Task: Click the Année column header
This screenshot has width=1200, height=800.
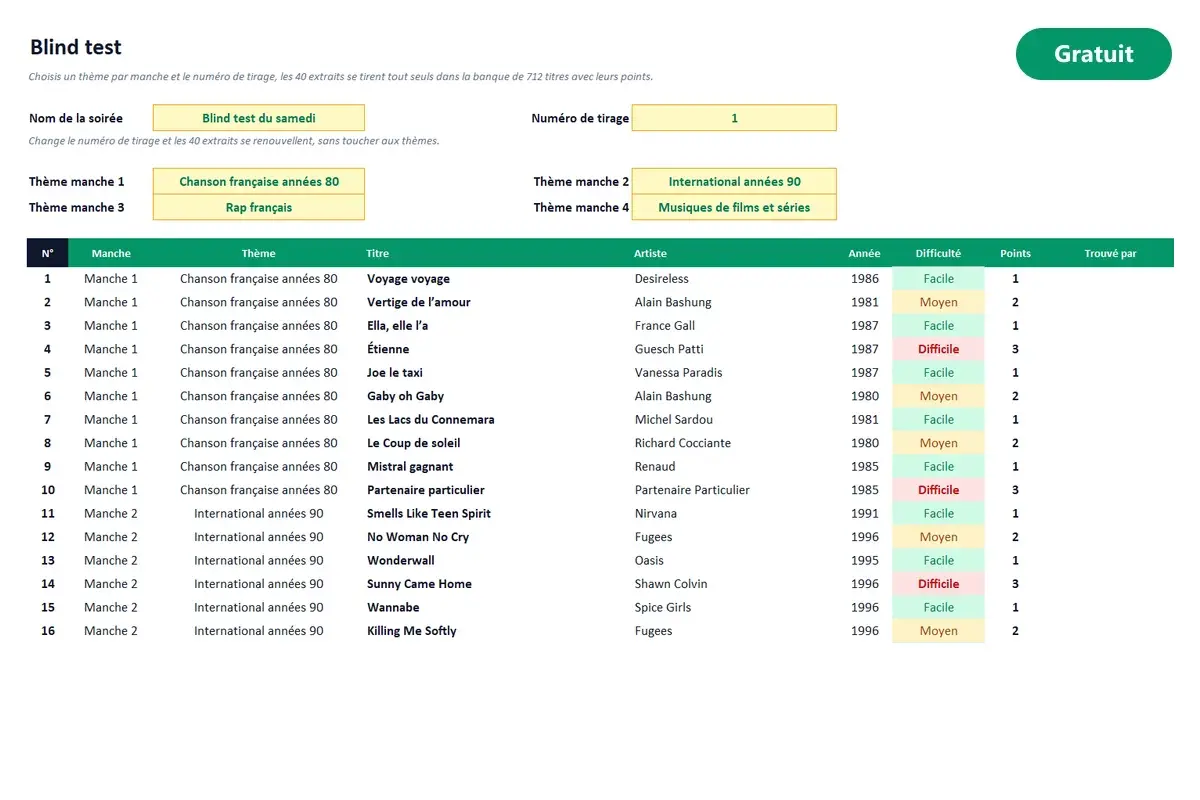Action: [x=864, y=253]
